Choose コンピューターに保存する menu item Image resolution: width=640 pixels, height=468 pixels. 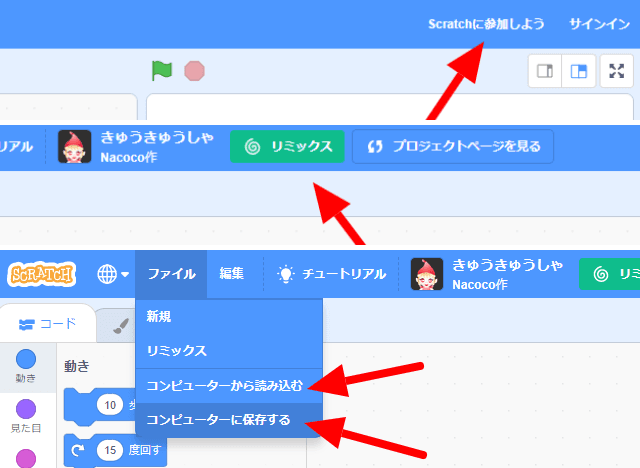pos(229,420)
